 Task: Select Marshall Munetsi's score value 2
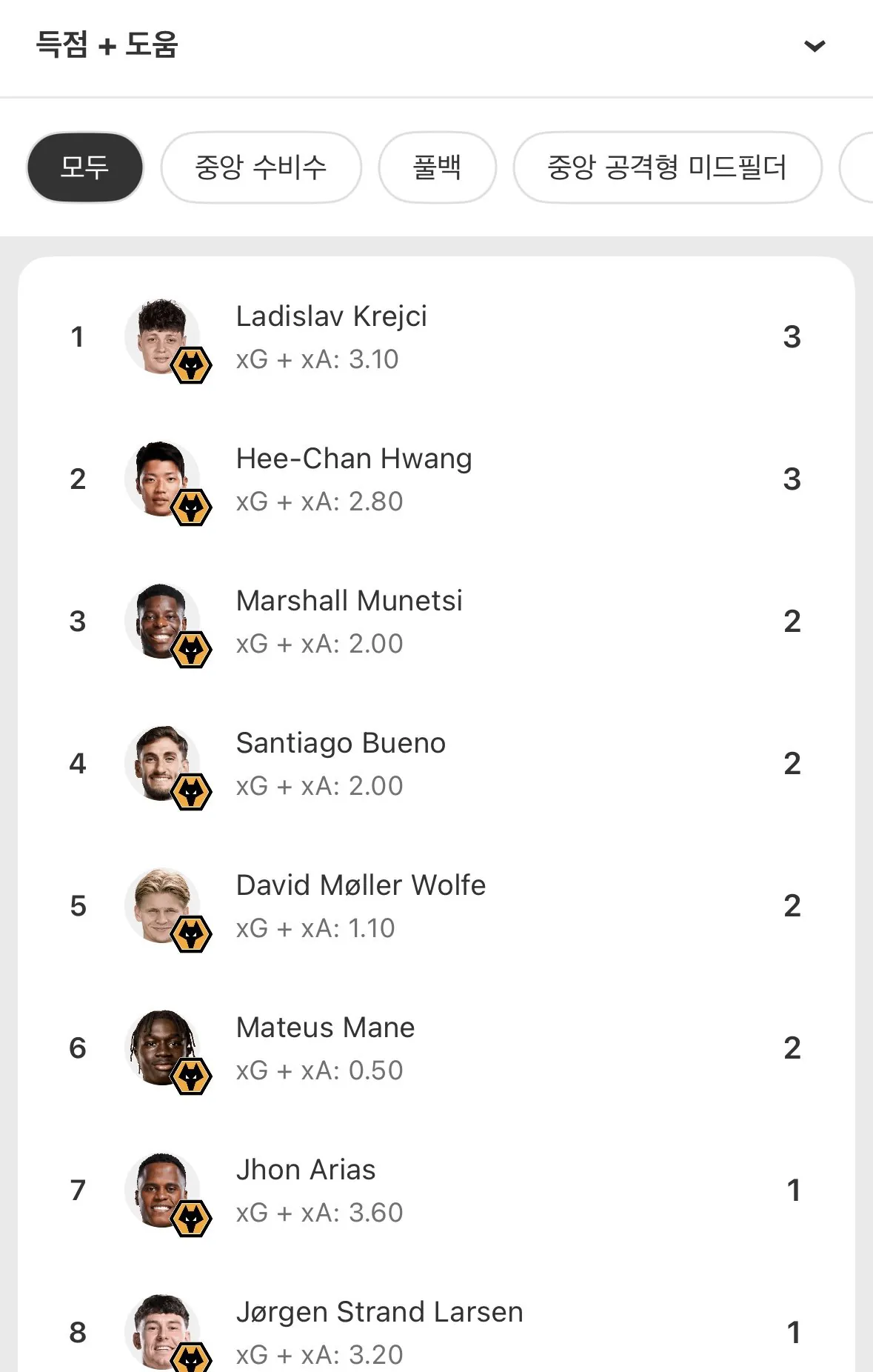(792, 622)
